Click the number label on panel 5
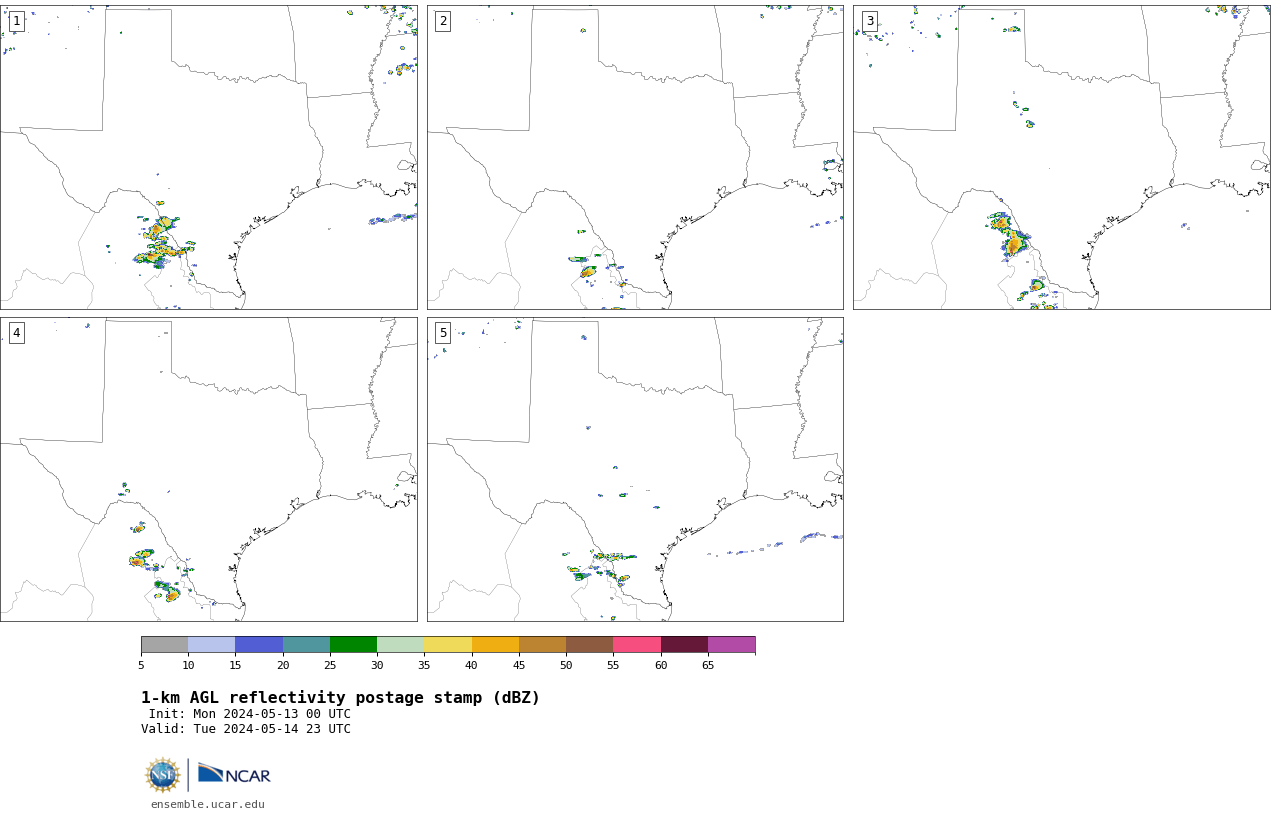The width and height of the screenshot is (1280, 815). [x=443, y=333]
